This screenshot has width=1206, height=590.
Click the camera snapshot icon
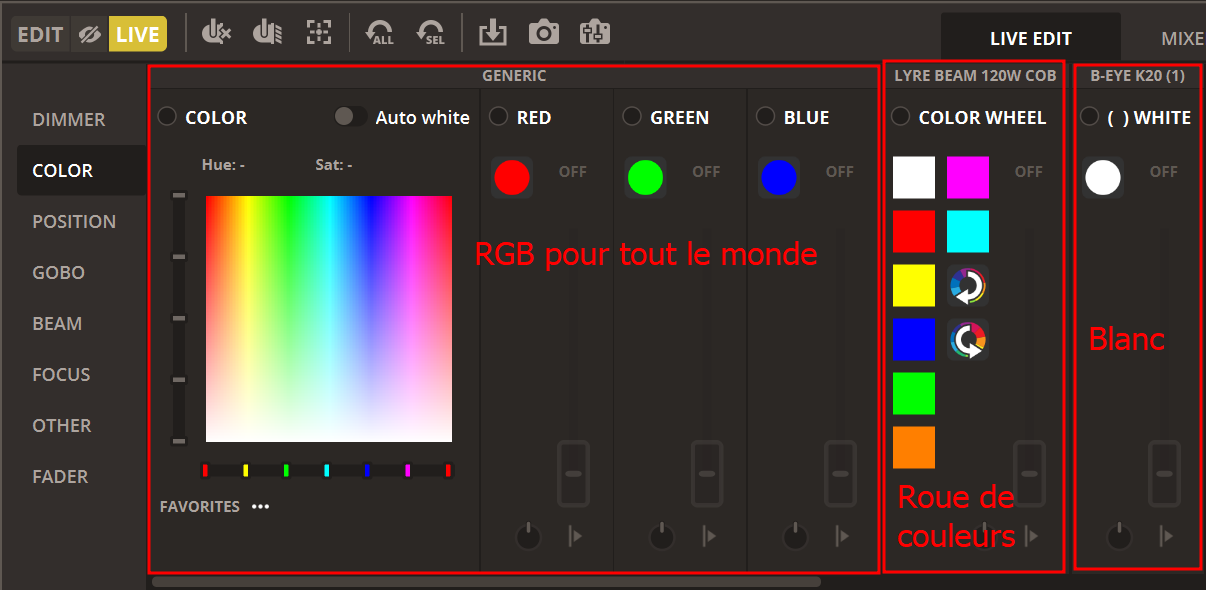click(x=544, y=33)
